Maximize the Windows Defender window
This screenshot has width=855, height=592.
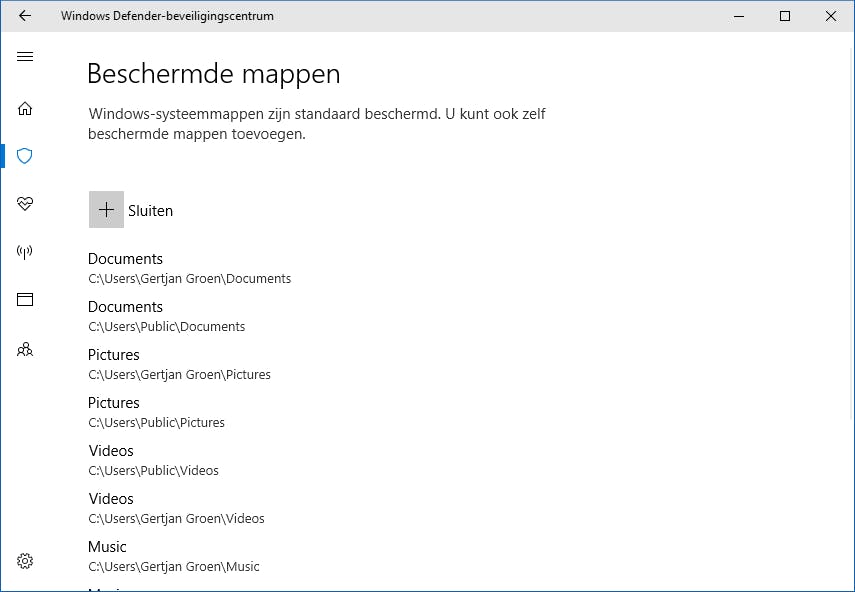(x=784, y=16)
